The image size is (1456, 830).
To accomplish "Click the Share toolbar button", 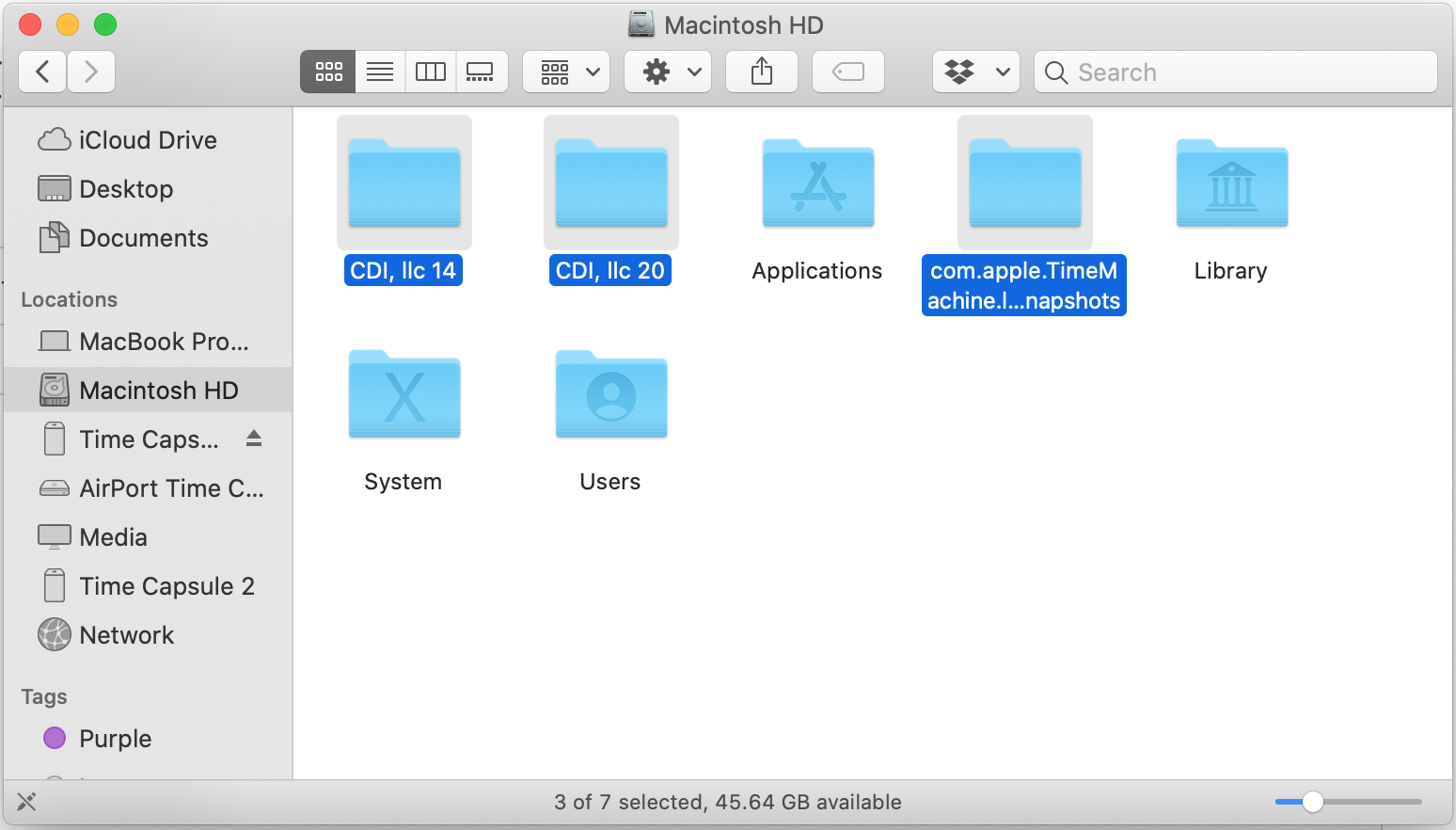I will [762, 72].
